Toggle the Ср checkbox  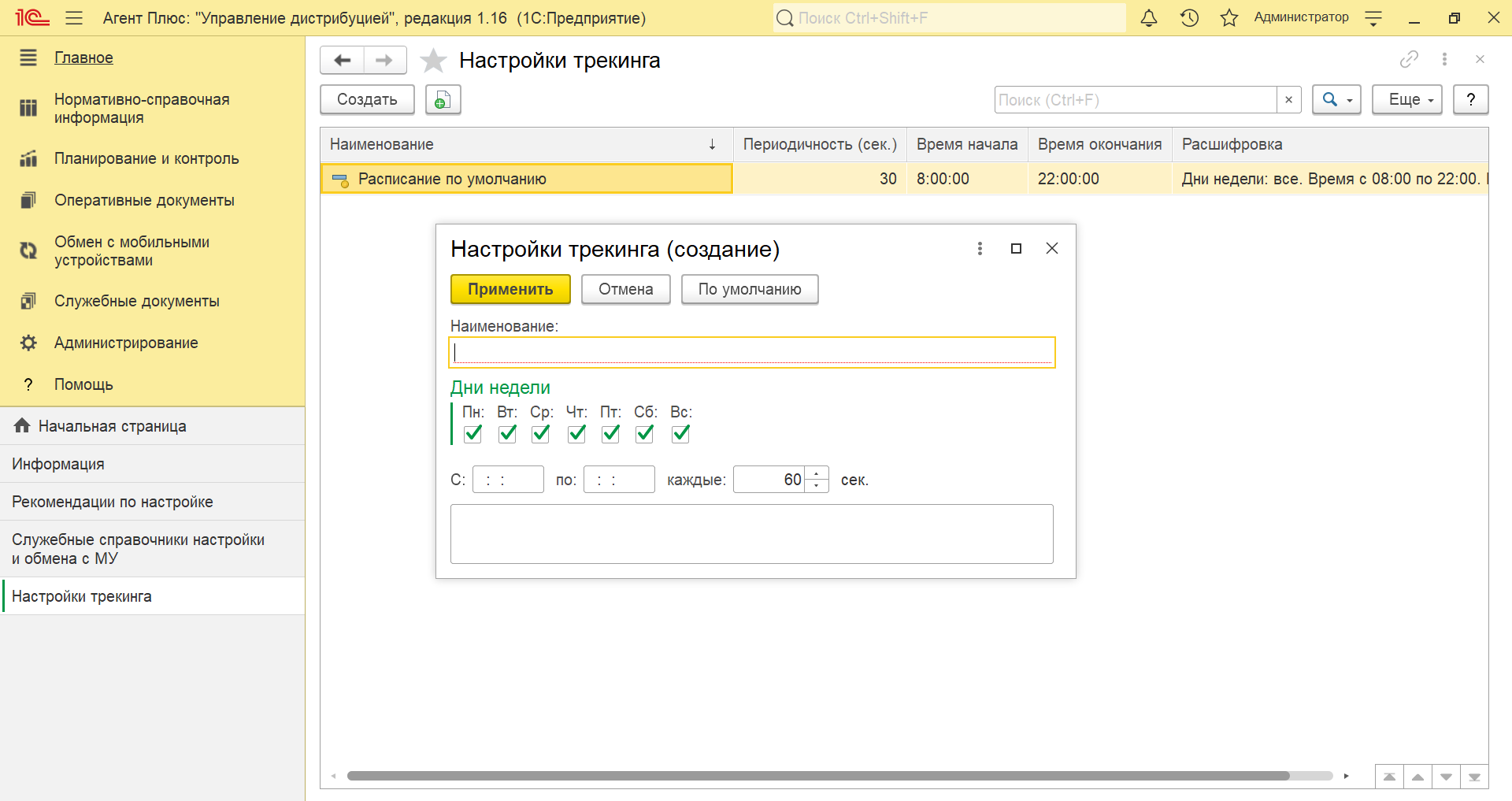(x=540, y=434)
